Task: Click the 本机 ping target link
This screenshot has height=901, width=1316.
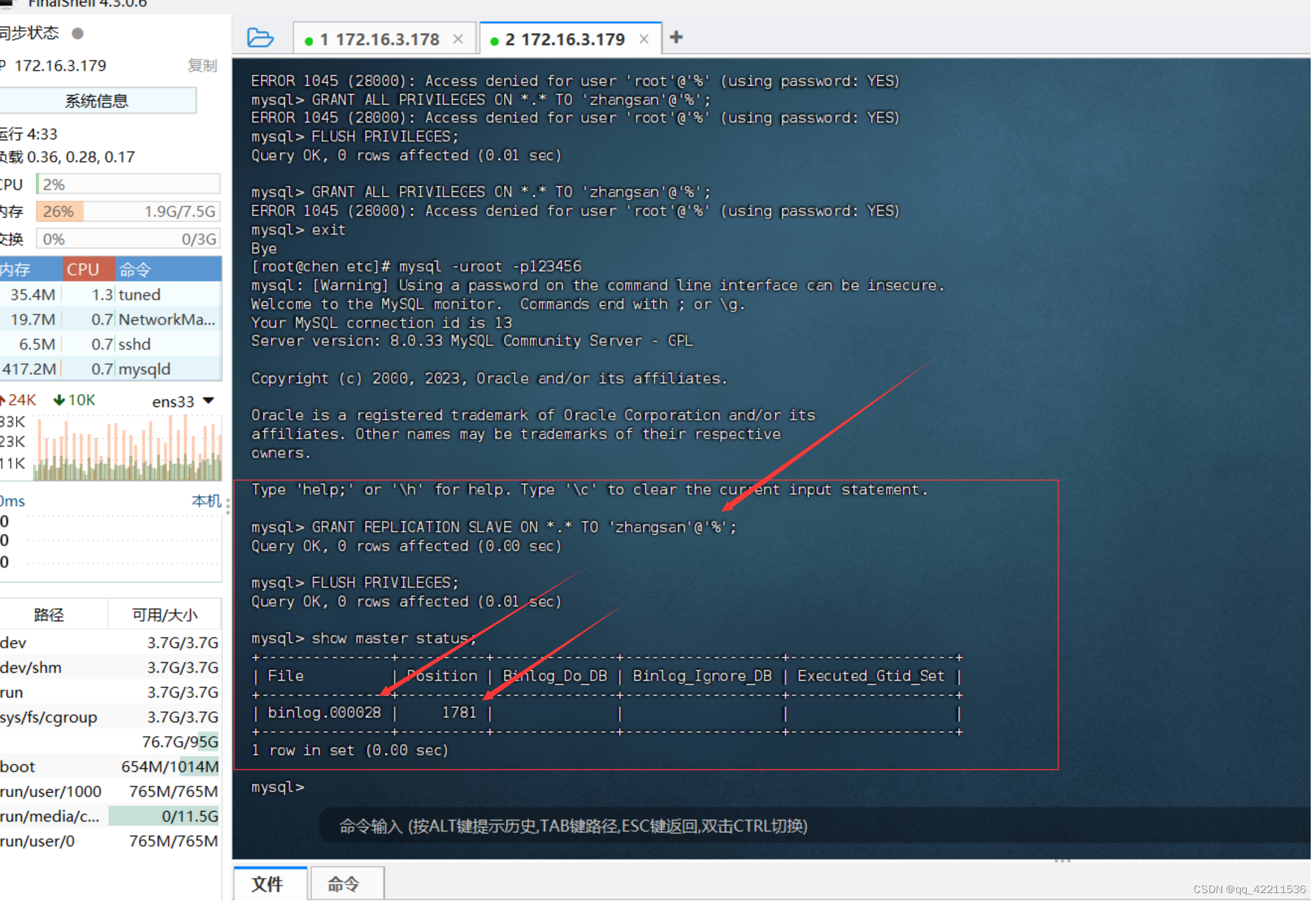Action: point(206,500)
